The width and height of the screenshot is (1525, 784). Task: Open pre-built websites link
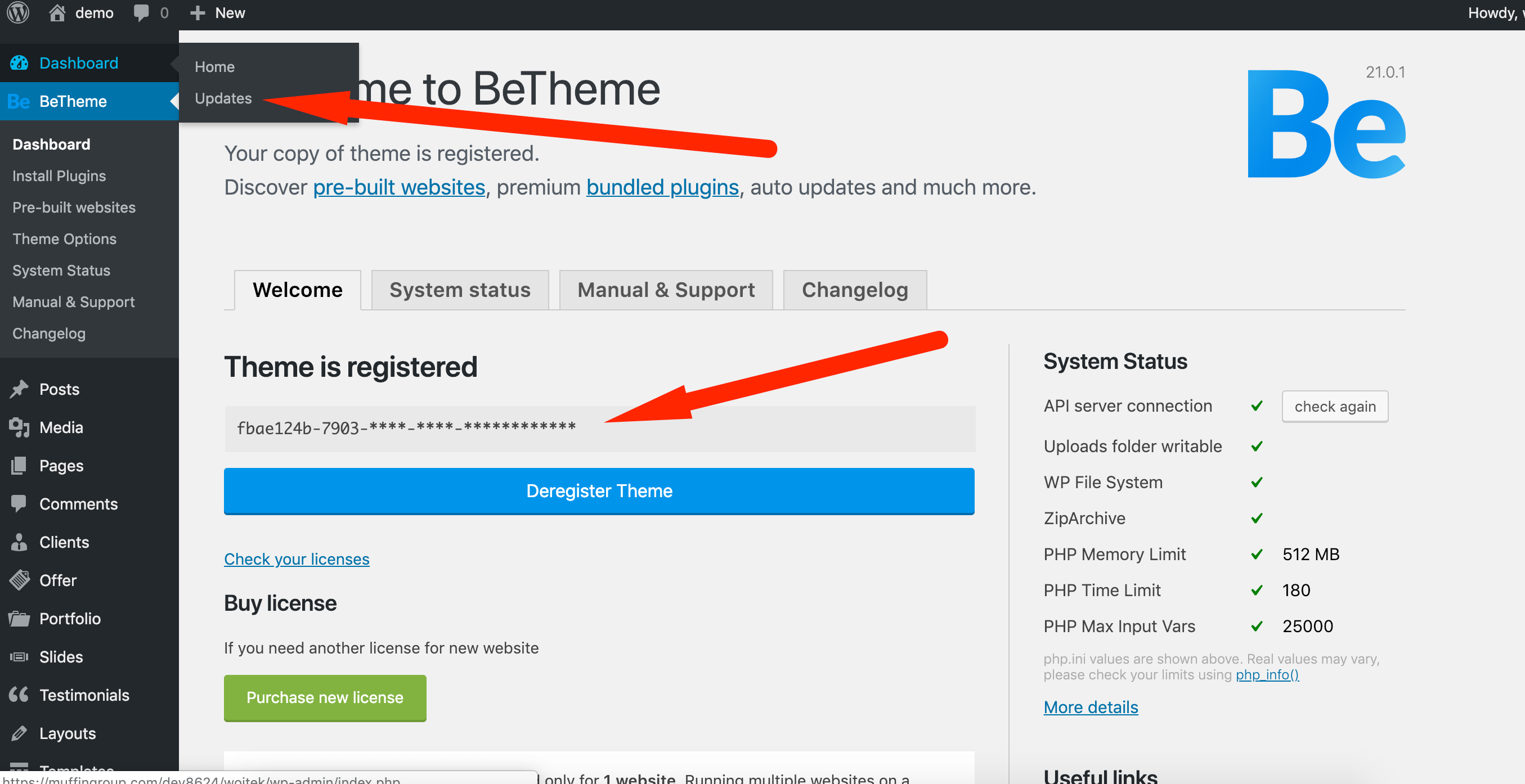399,188
